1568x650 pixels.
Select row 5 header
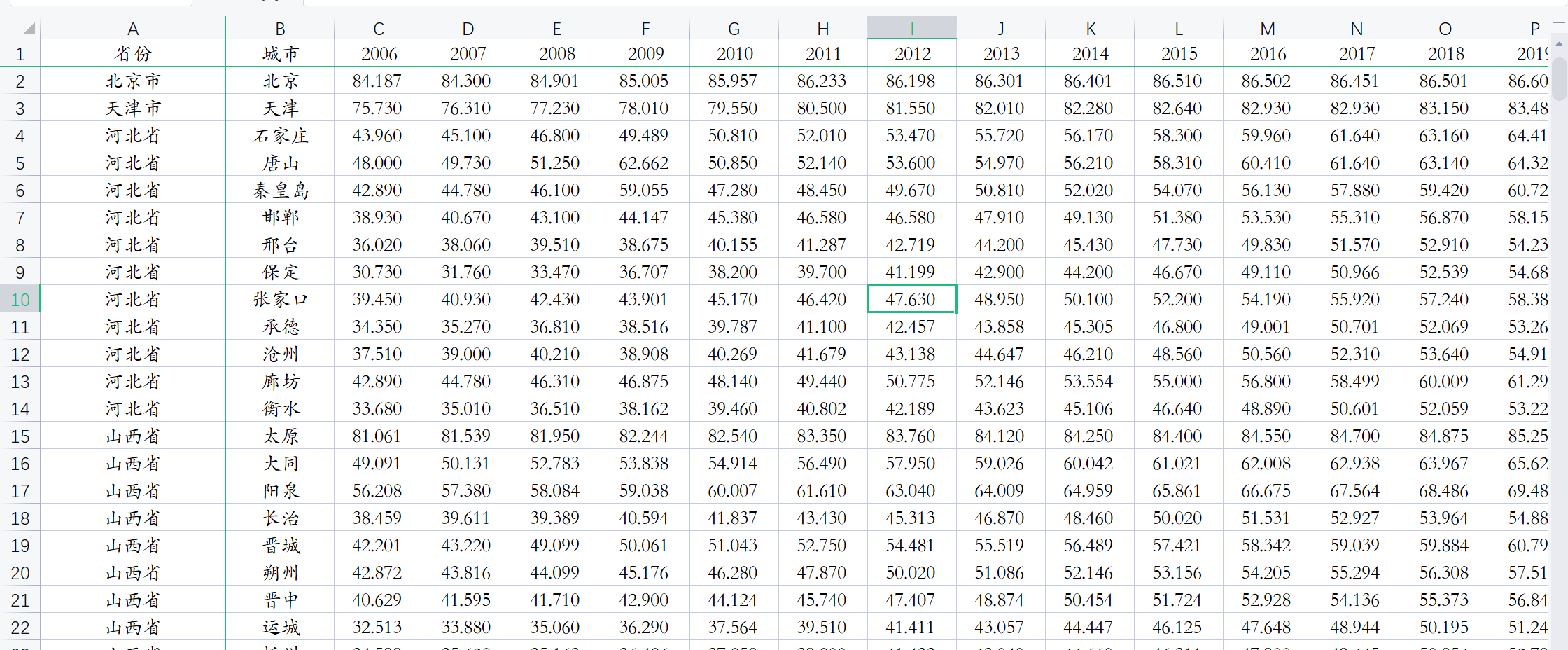click(x=20, y=163)
